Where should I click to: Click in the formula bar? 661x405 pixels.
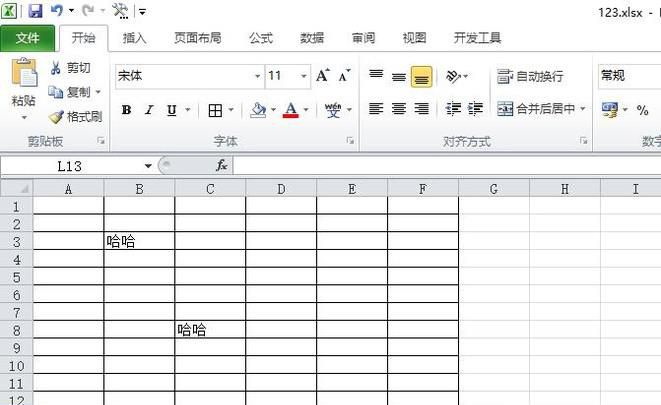pyautogui.click(x=447, y=166)
